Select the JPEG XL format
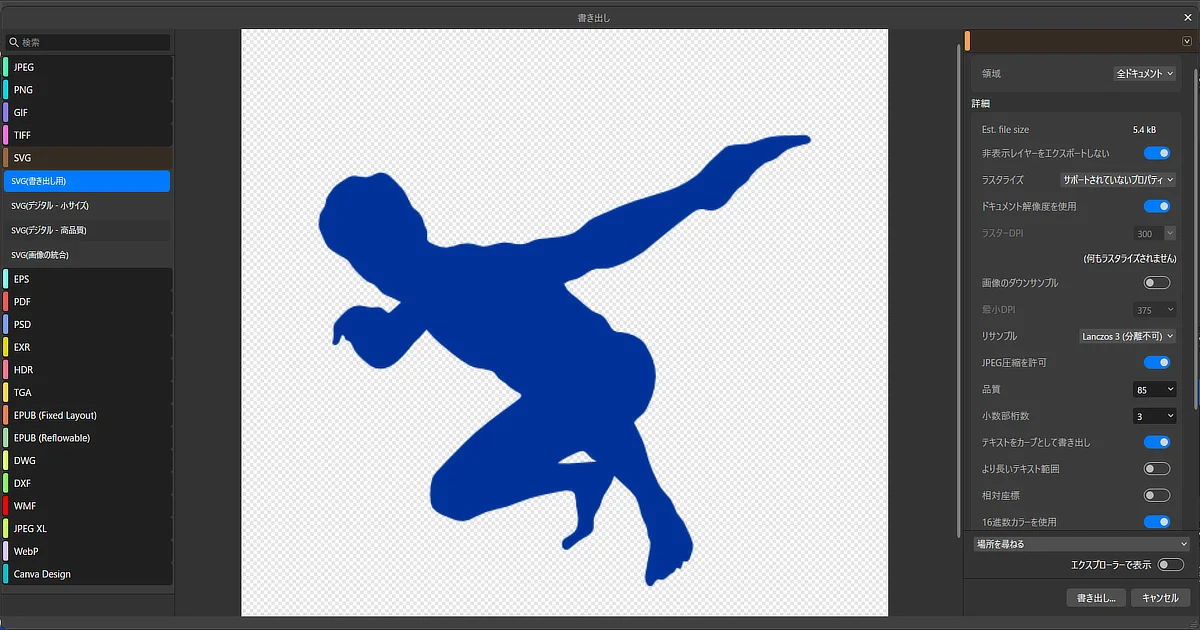 pos(87,529)
